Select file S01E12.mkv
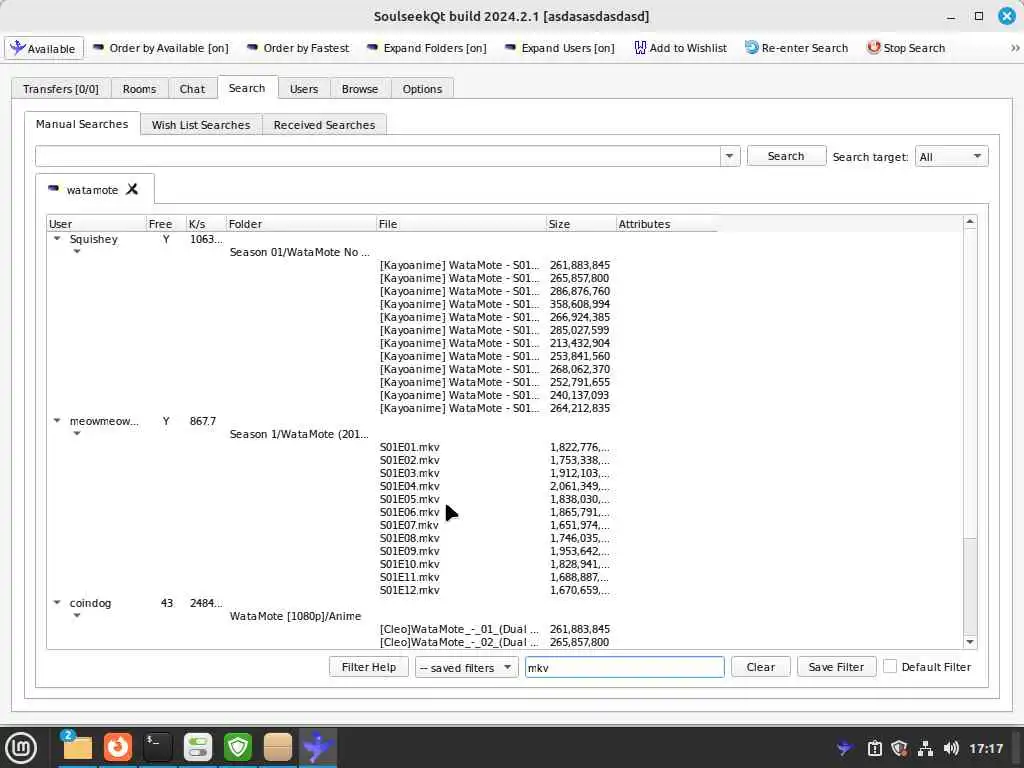 [x=409, y=590]
